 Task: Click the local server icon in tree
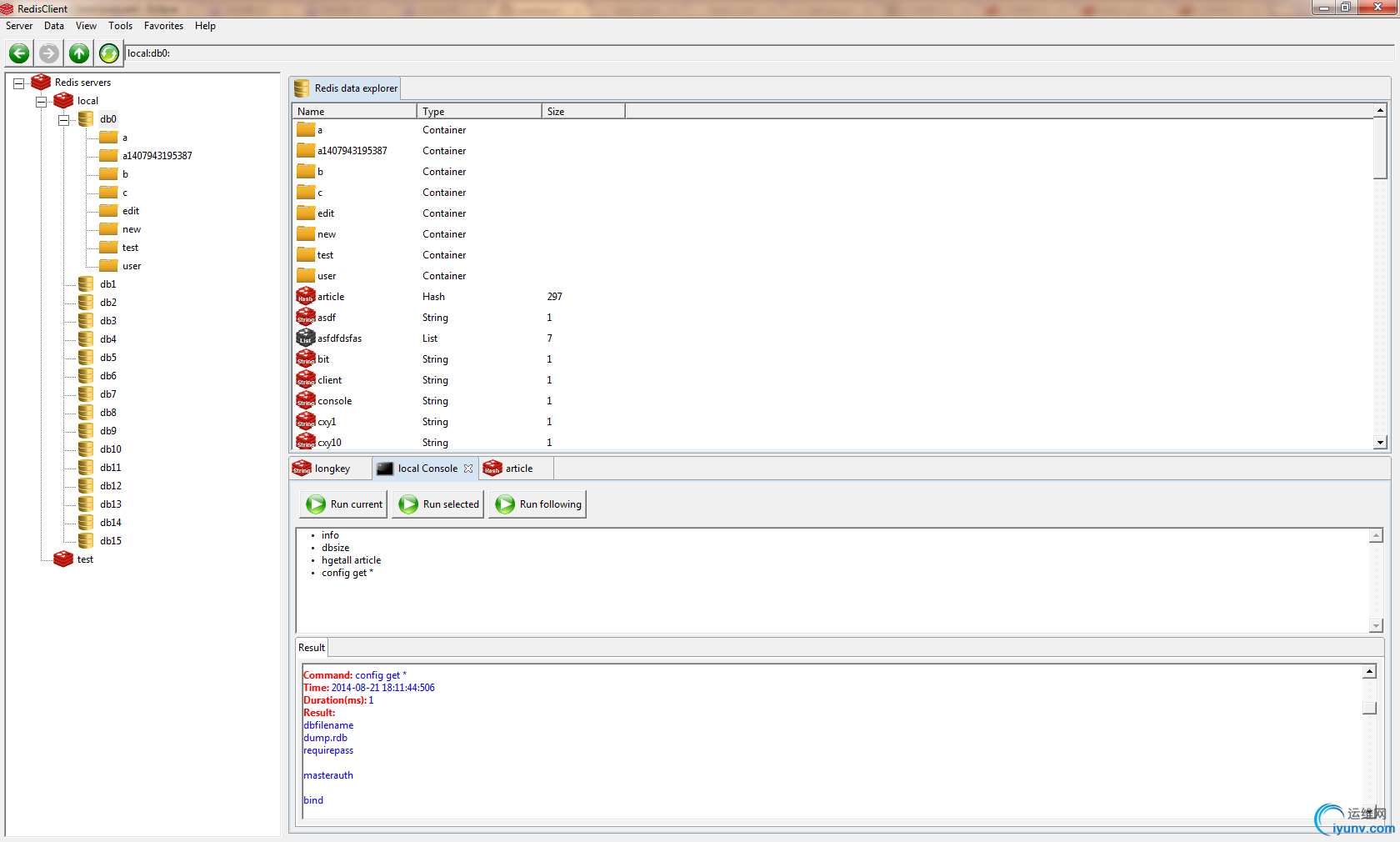[x=63, y=101]
